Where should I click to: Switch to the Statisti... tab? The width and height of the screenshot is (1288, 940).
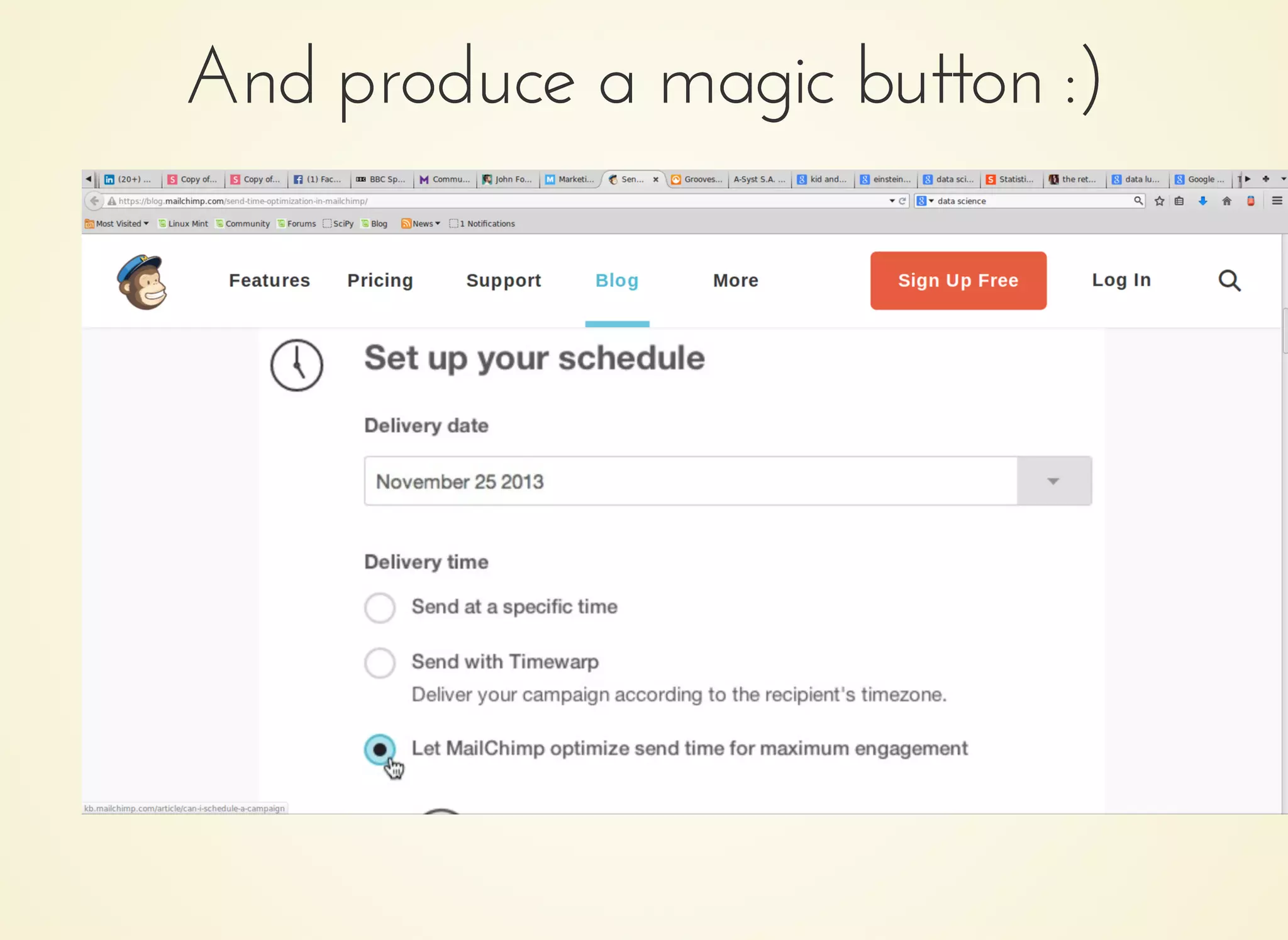coord(1011,179)
